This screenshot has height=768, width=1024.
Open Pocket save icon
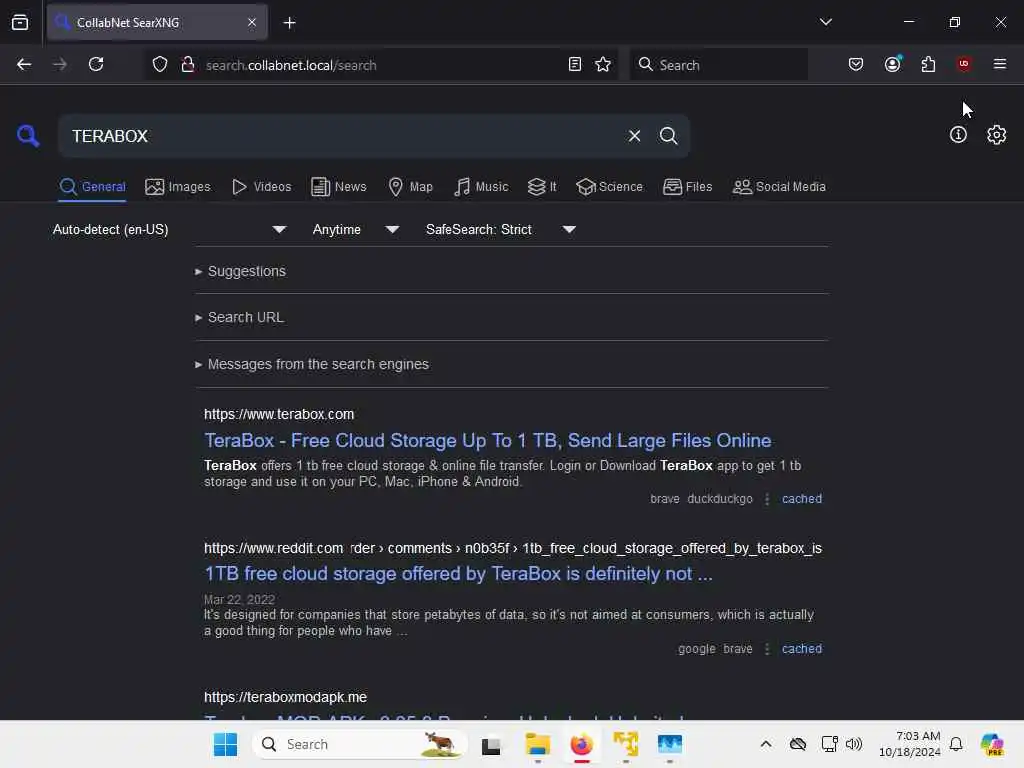pyautogui.click(x=856, y=65)
